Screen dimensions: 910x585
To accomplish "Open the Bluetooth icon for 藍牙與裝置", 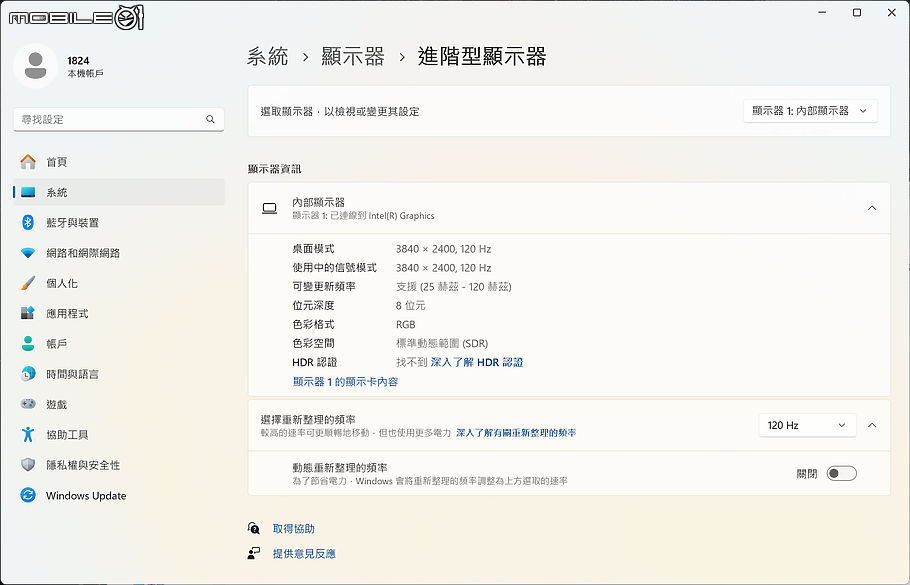I will click(x=28, y=222).
